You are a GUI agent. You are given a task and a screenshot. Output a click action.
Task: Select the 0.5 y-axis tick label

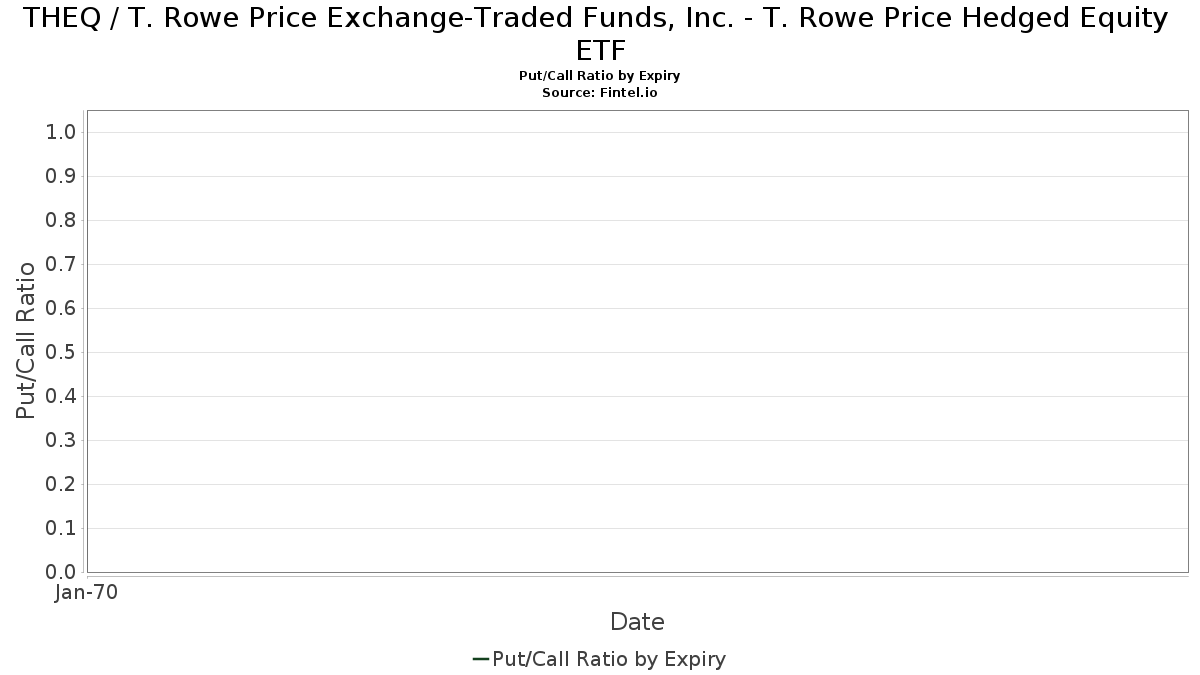tap(62, 353)
